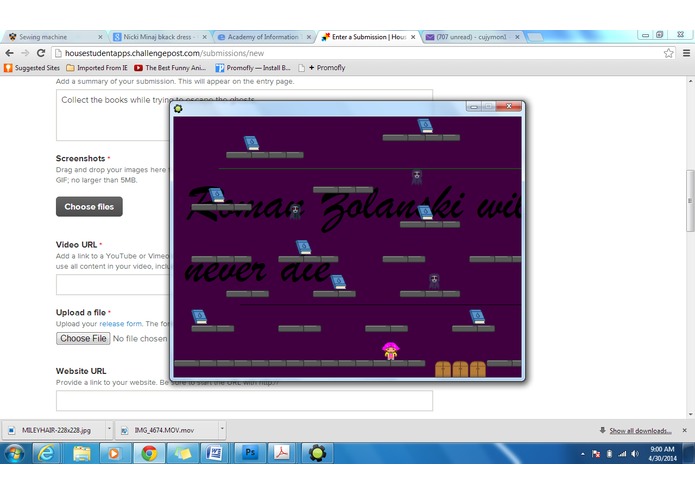This screenshot has width=695, height=494.
Task: Open the Imported From IE bookmarks folder
Action: tap(97, 68)
